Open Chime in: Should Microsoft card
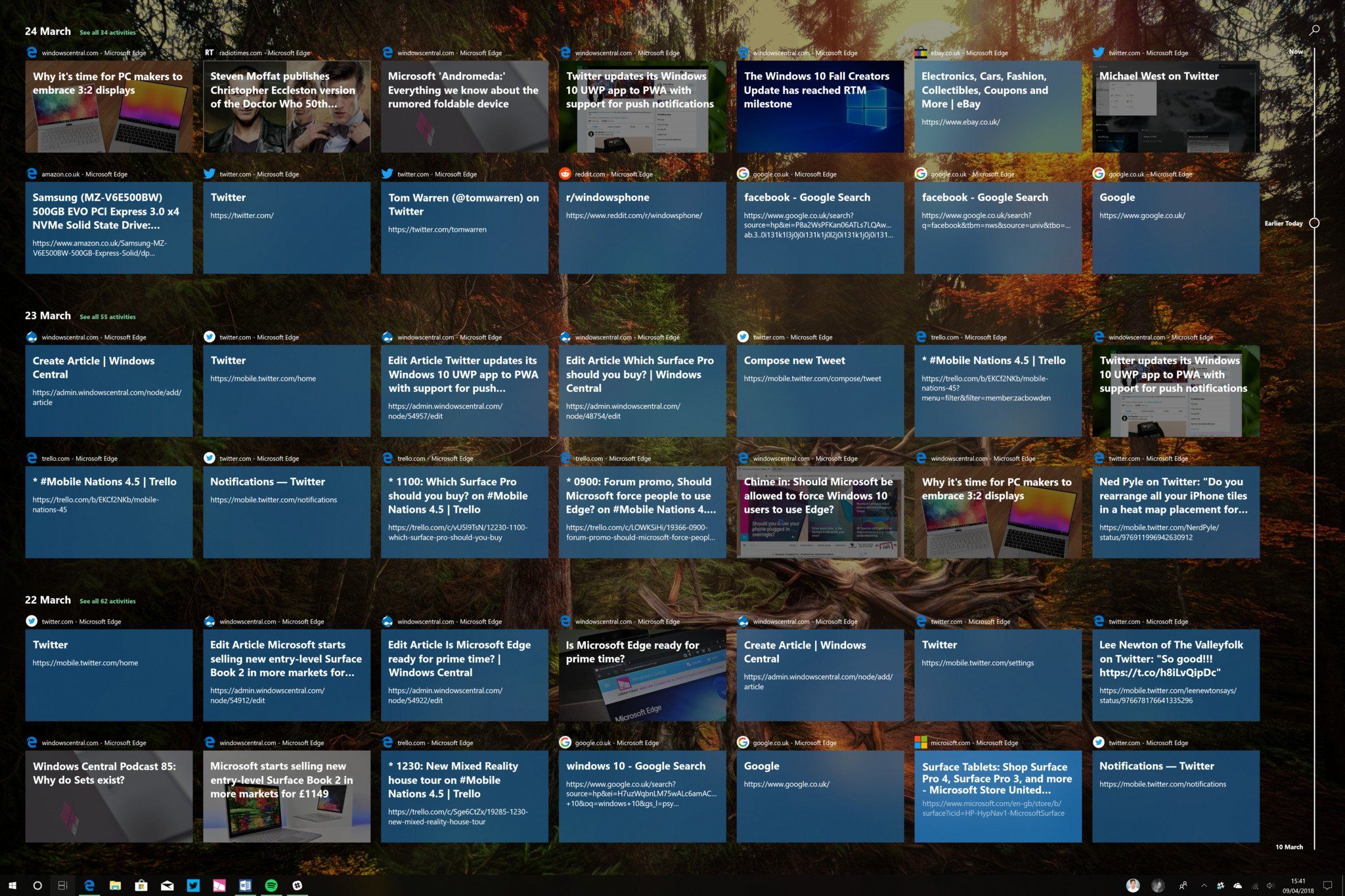The height and width of the screenshot is (896, 1345). click(x=820, y=512)
